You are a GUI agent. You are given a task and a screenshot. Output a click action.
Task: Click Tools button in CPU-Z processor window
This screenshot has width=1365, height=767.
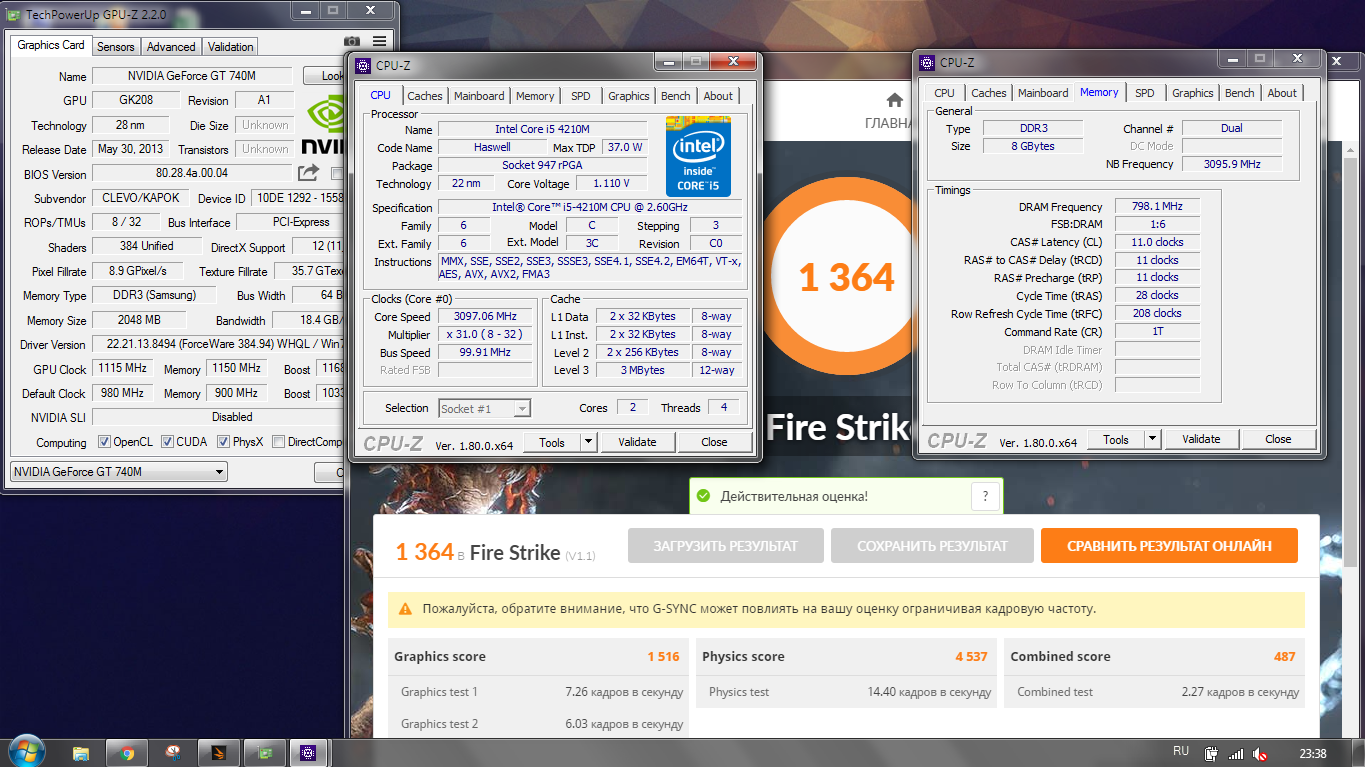552,442
